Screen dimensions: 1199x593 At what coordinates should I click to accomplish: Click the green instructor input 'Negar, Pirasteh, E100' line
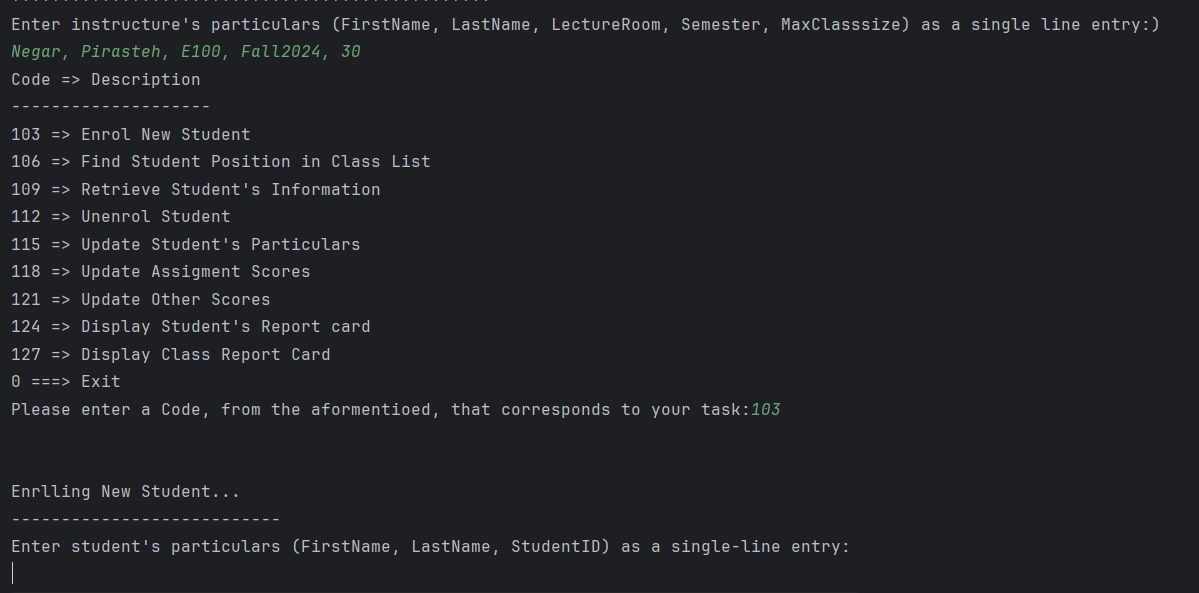(186, 52)
